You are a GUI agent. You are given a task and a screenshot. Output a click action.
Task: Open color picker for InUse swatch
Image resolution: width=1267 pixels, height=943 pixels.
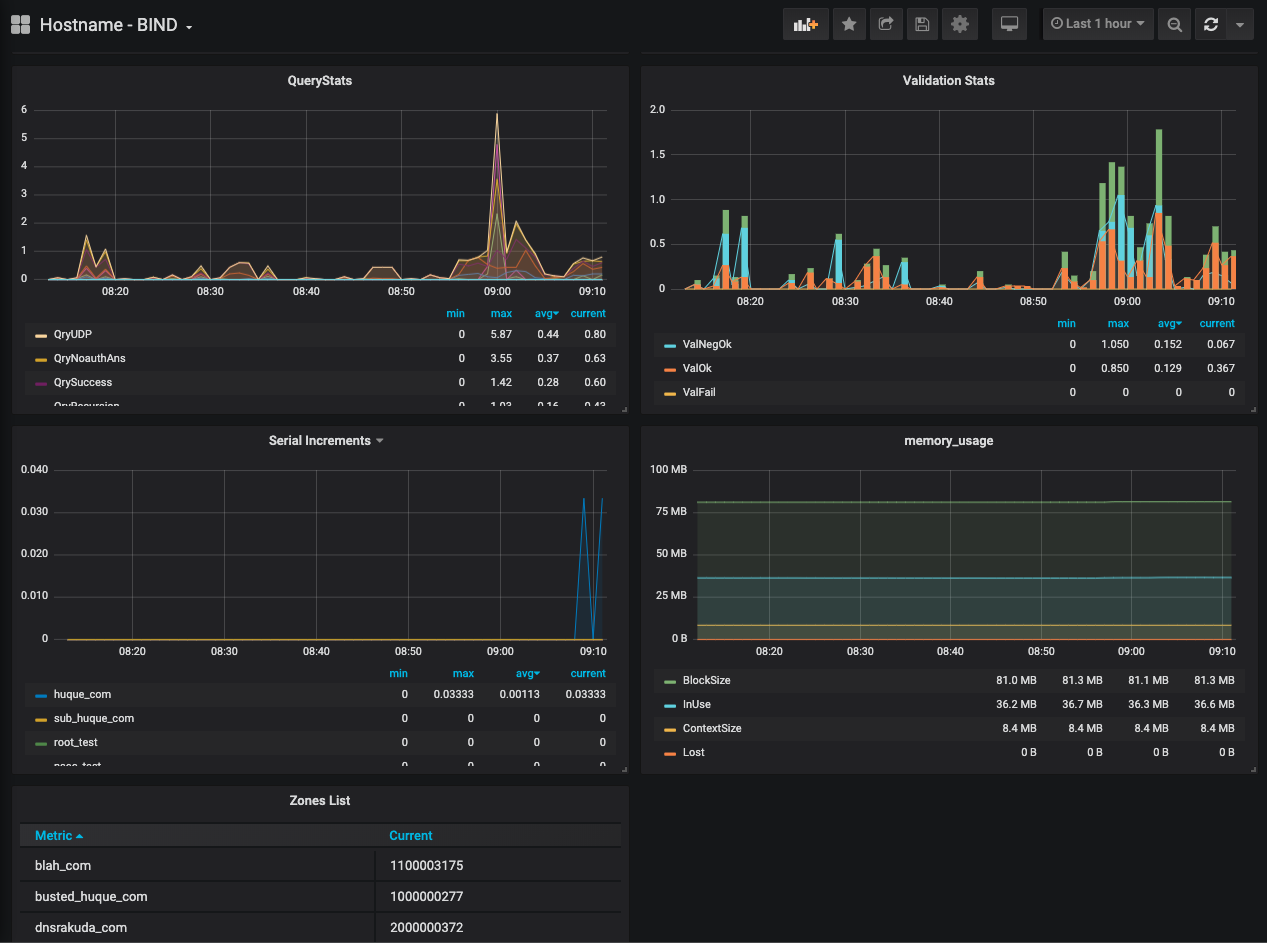coord(670,705)
